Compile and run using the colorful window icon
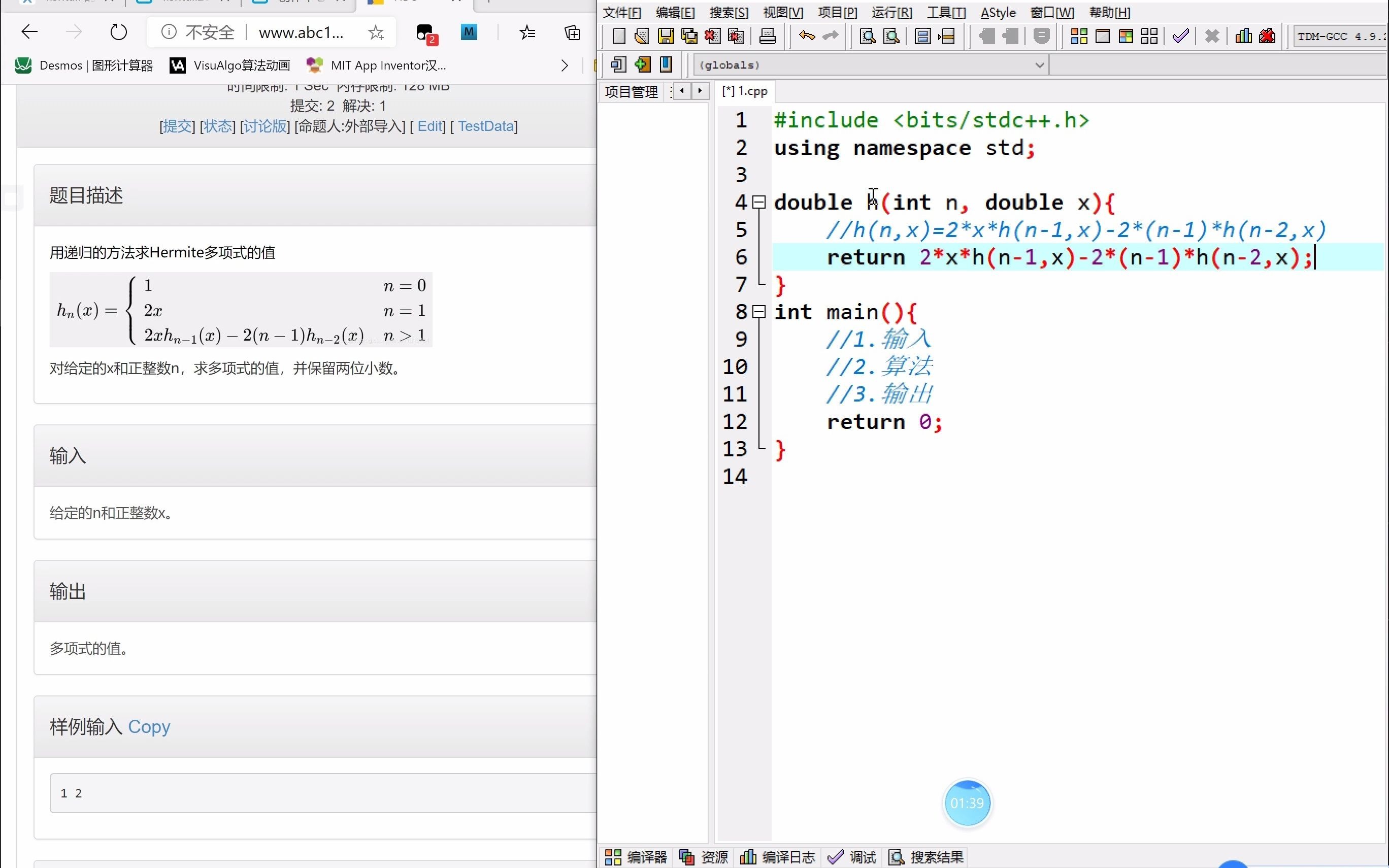Screen dimensions: 1389x868 point(1126,37)
